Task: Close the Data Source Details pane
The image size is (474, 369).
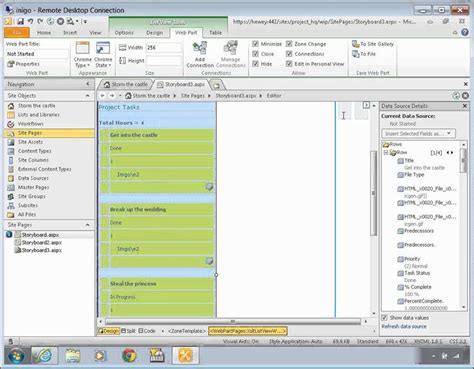Action: point(465,106)
